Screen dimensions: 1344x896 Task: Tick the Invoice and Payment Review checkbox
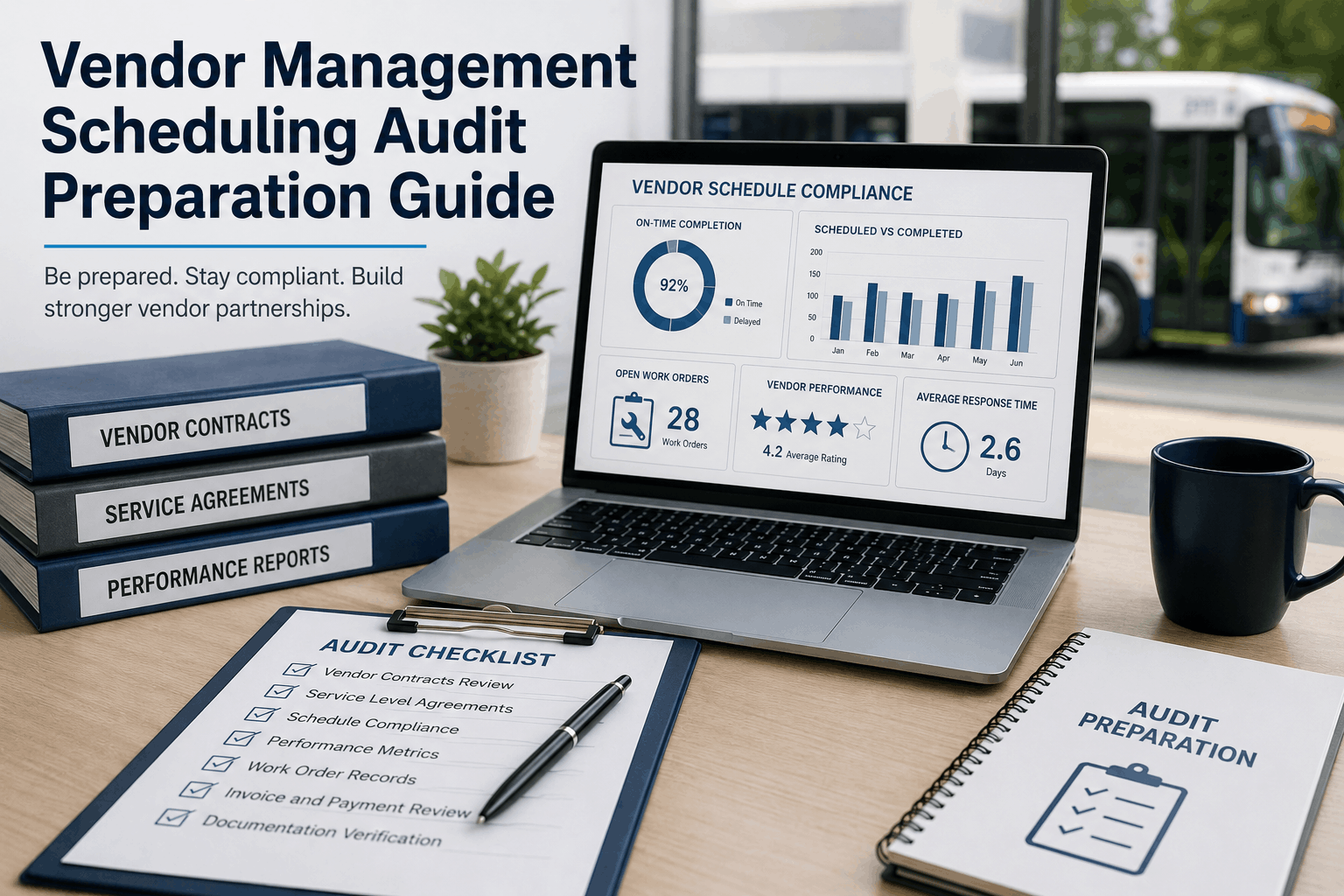click(198, 789)
